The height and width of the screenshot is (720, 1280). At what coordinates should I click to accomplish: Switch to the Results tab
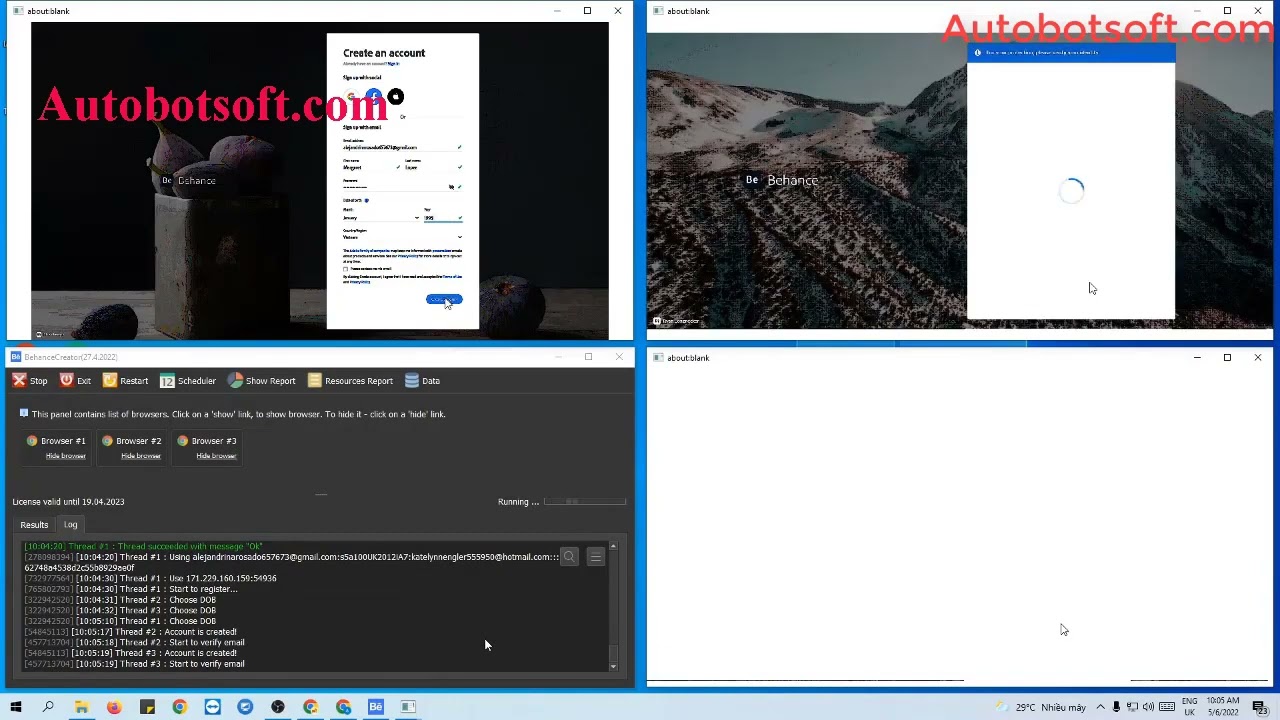(x=34, y=524)
